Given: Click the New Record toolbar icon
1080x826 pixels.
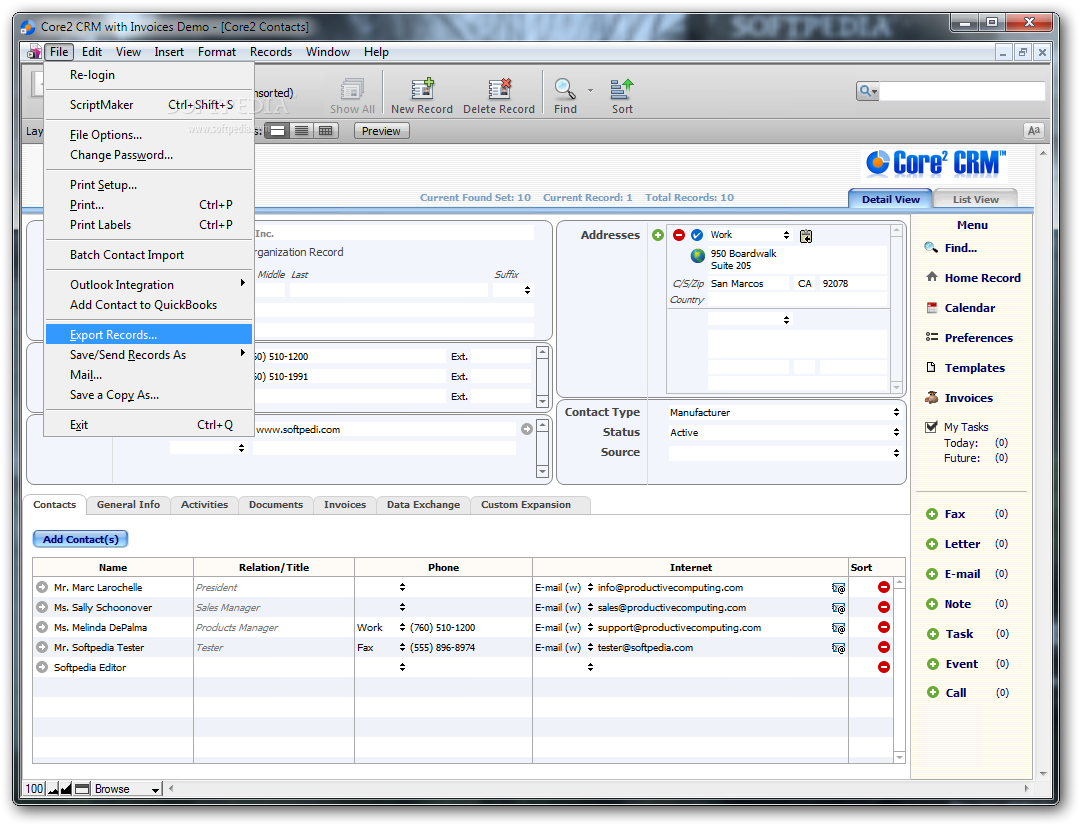Looking at the screenshot, I should click(x=422, y=89).
